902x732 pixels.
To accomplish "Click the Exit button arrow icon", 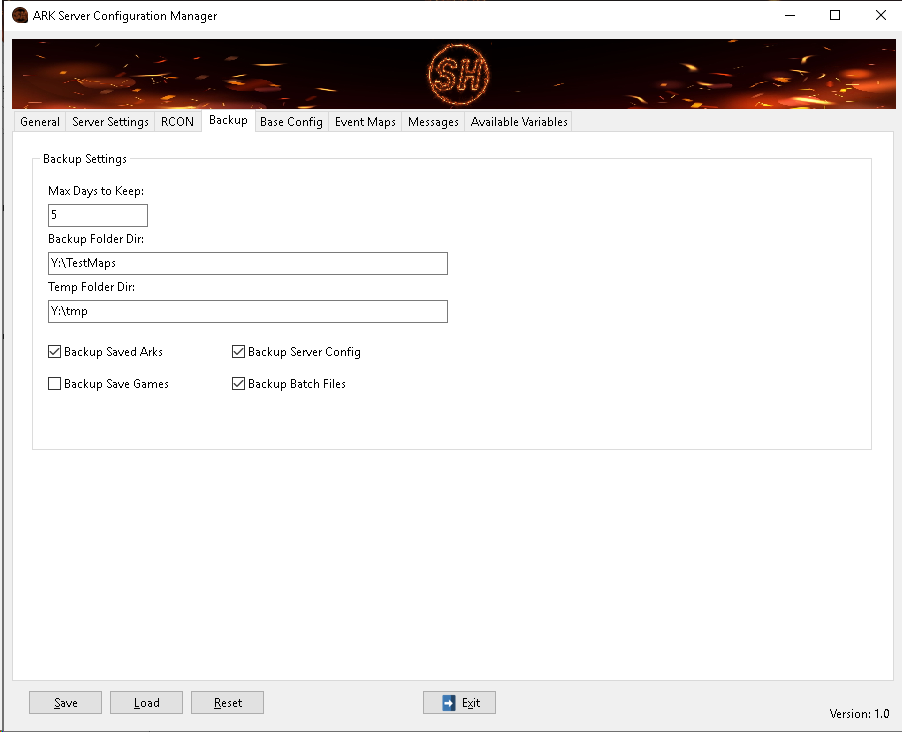I will tap(449, 703).
